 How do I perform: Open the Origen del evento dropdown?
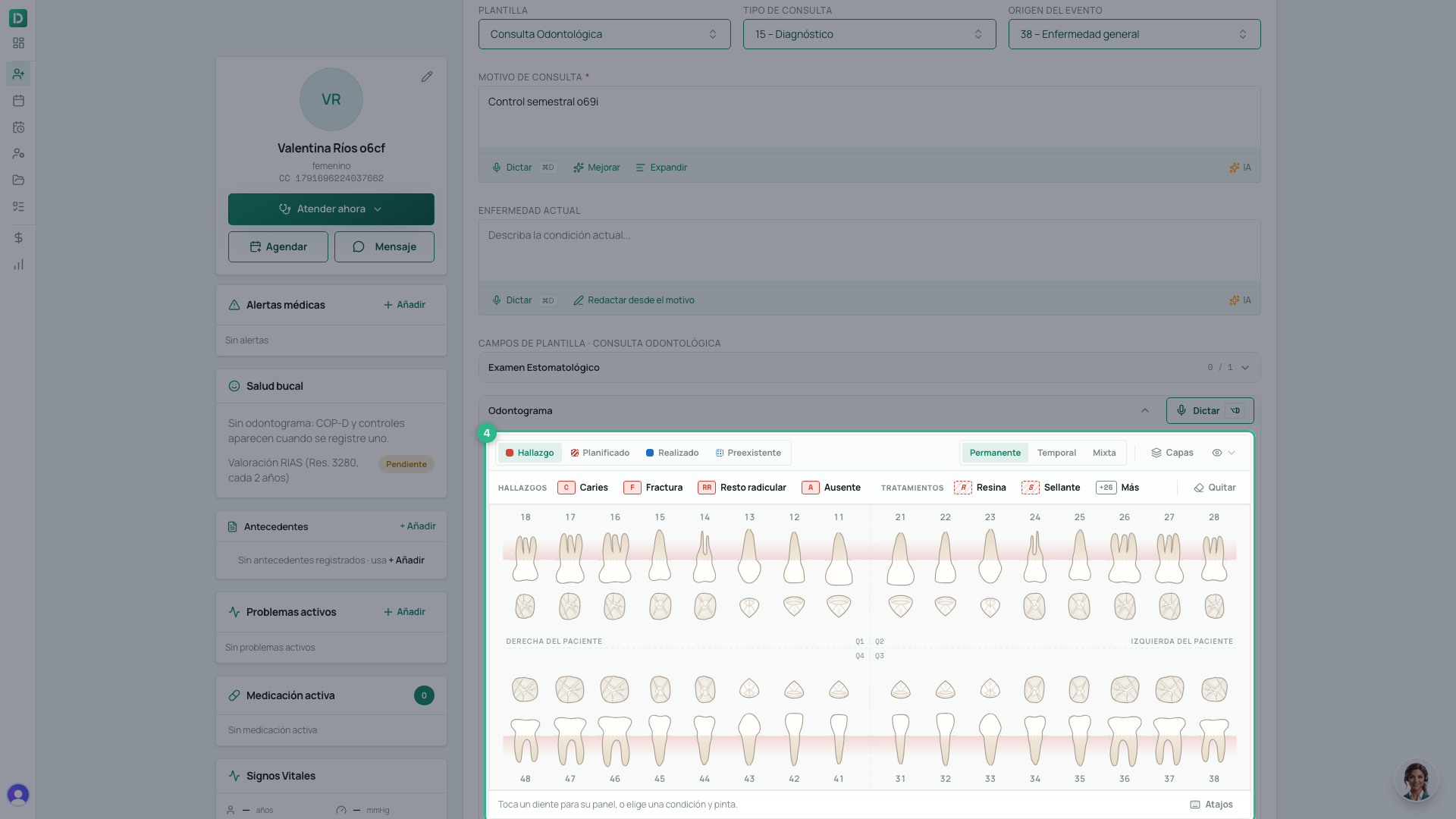click(1134, 34)
